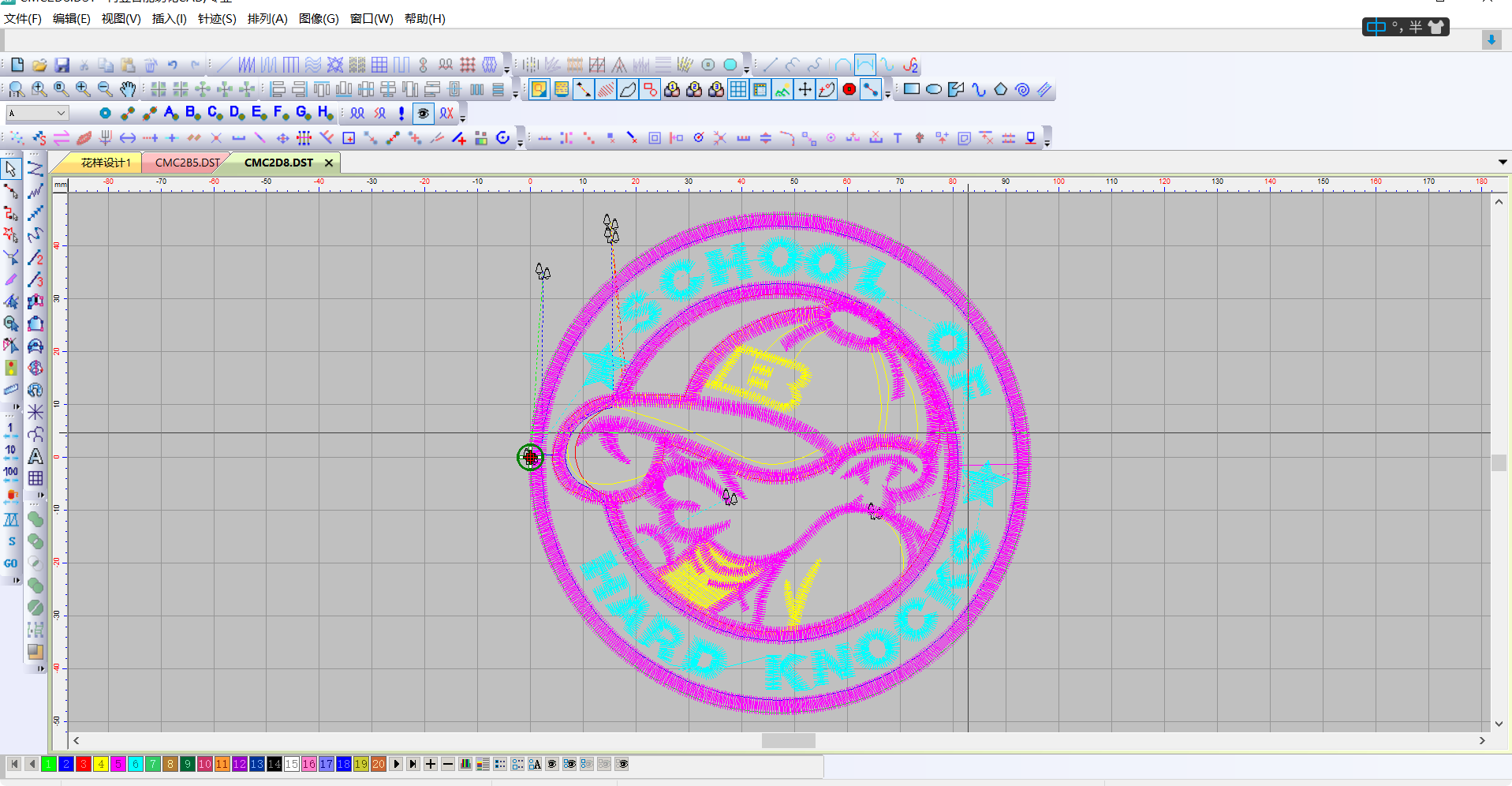Select yellow color swatch number 4
This screenshot has width=1512, height=786.
101,764
